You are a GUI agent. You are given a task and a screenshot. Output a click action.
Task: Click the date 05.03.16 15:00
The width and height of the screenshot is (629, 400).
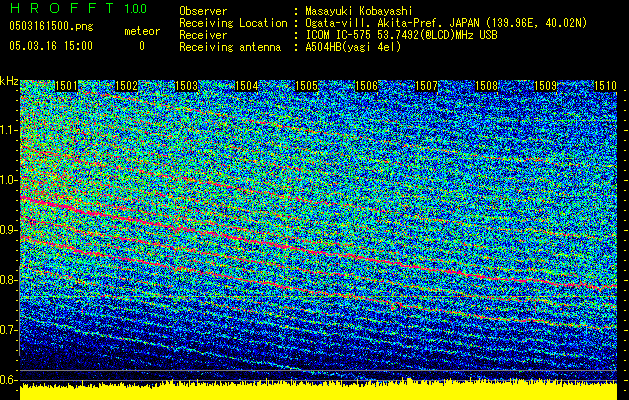pos(51,46)
